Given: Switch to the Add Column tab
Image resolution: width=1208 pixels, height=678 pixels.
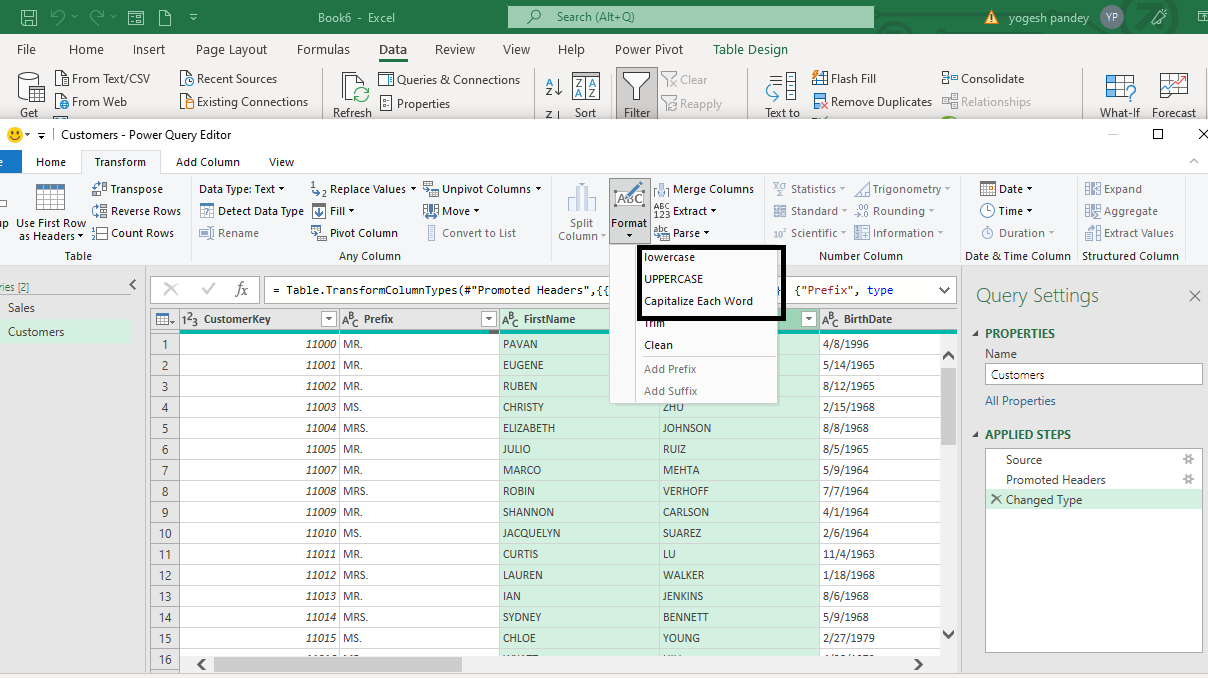Looking at the screenshot, I should [208, 161].
